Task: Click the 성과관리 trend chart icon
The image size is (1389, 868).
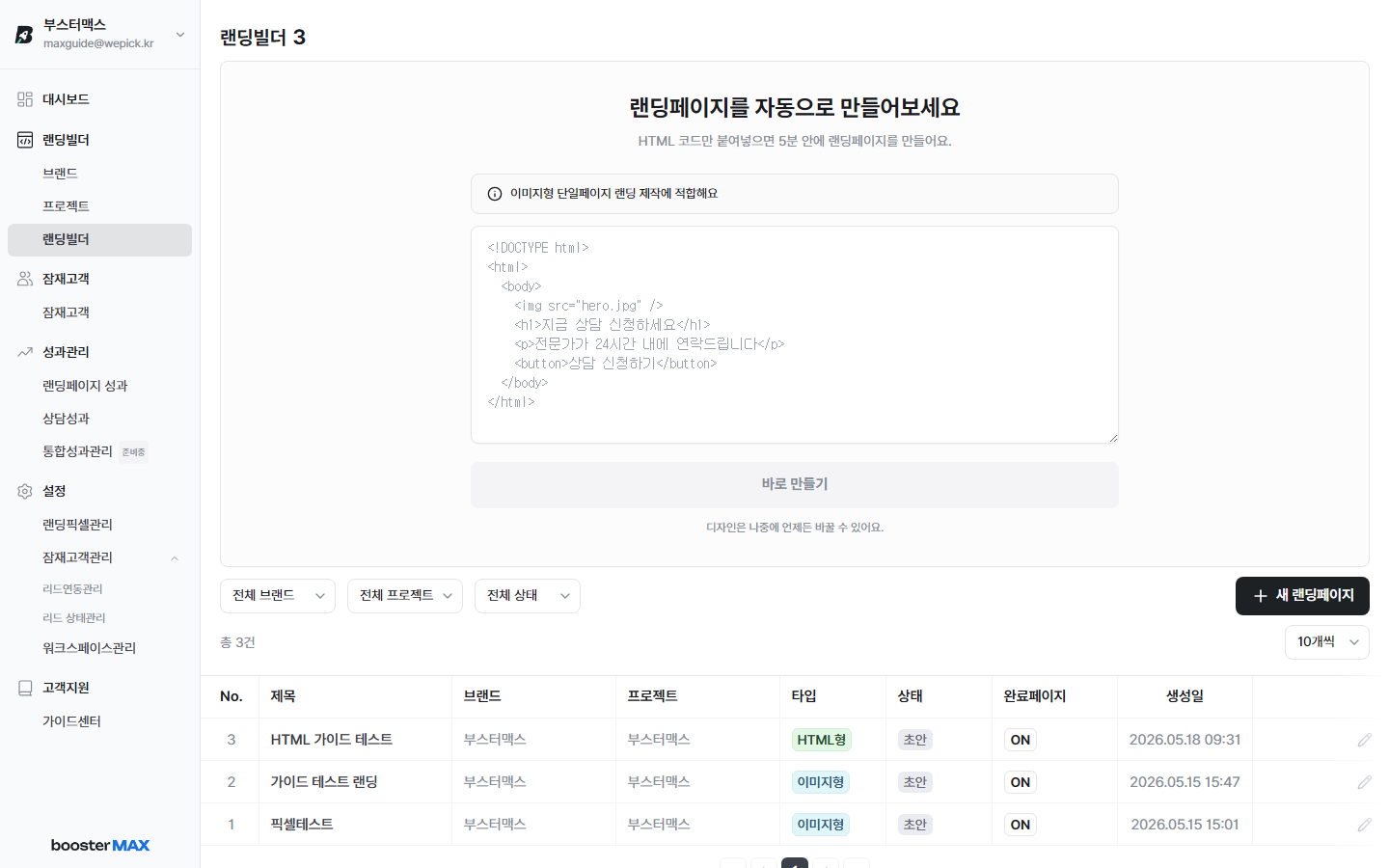Action: pos(25,352)
